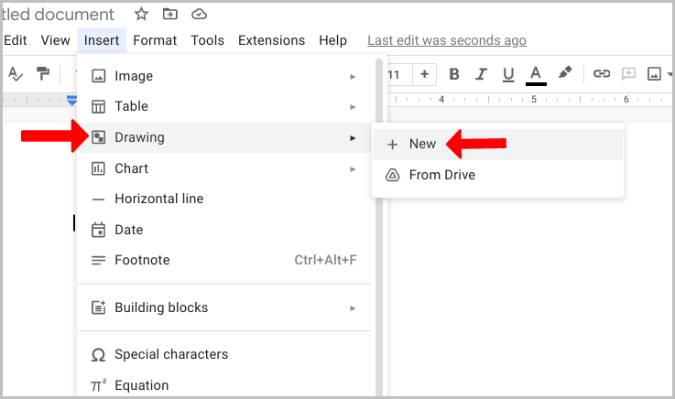Open Special characters dialog
This screenshot has height=399, width=675.
pos(224,355)
